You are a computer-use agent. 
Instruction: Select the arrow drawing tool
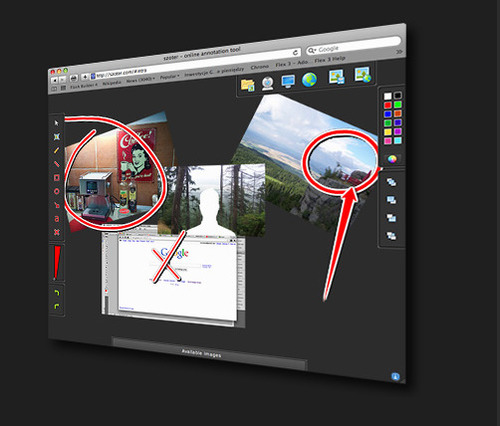coord(56,205)
